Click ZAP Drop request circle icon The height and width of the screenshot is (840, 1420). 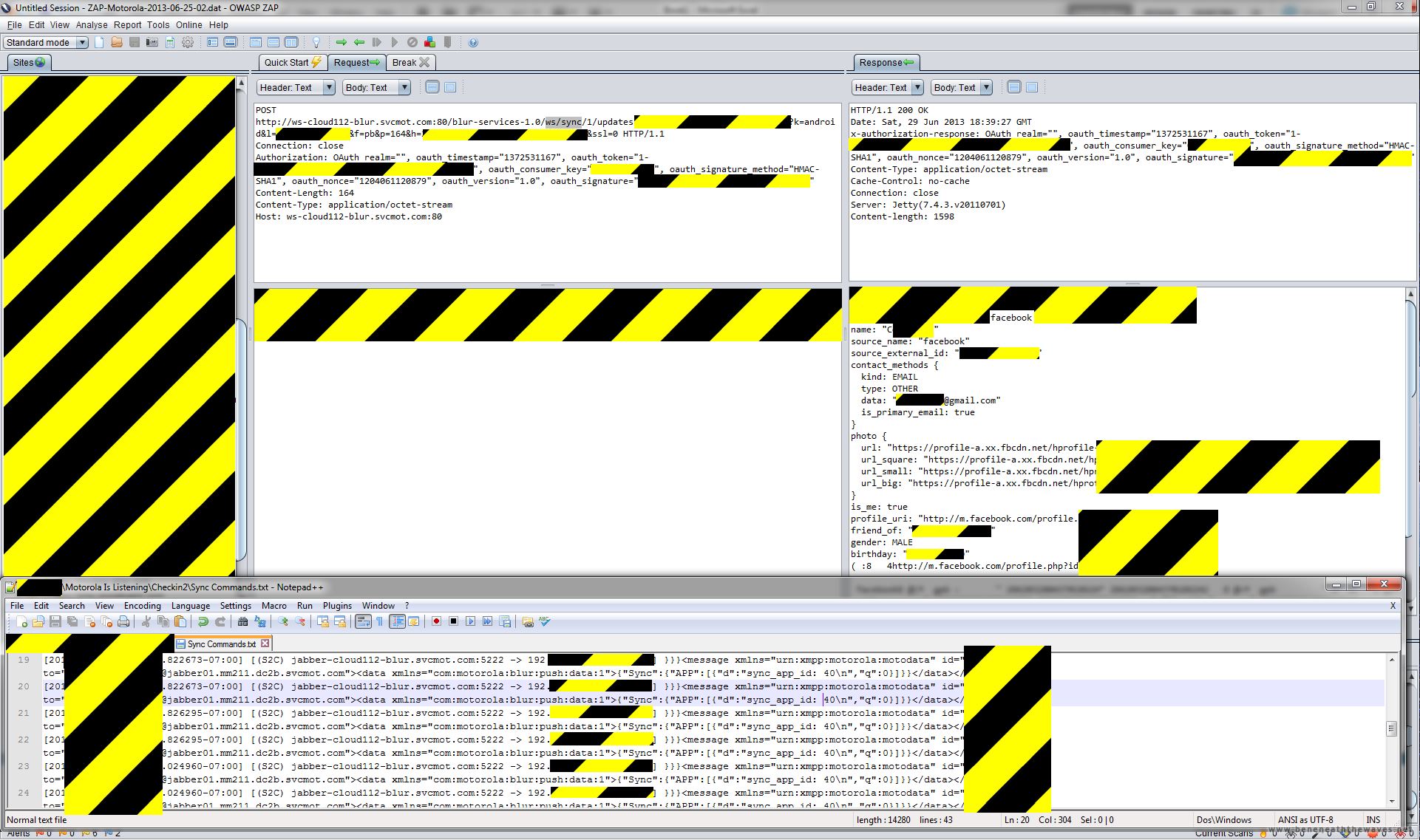[412, 43]
